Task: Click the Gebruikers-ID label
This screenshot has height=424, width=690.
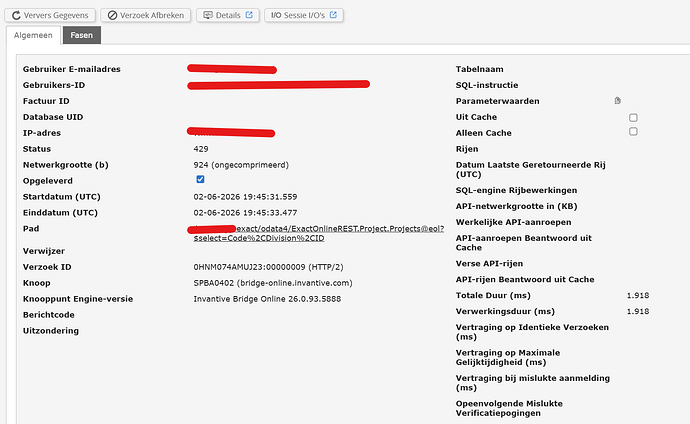Action: click(54, 85)
